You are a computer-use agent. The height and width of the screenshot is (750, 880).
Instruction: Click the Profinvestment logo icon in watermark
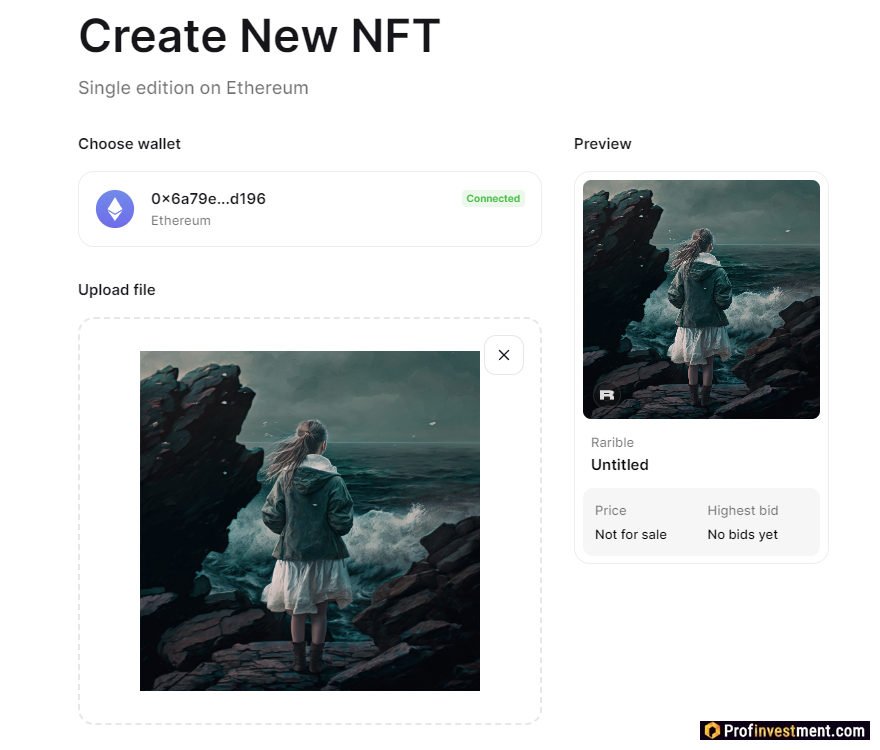[x=712, y=731]
